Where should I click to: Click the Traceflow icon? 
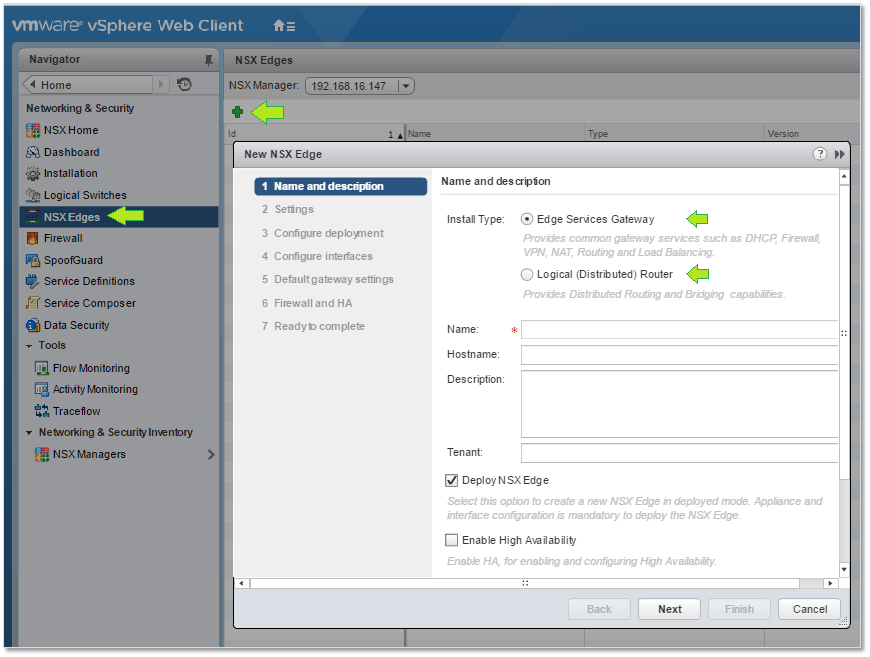(x=42, y=411)
